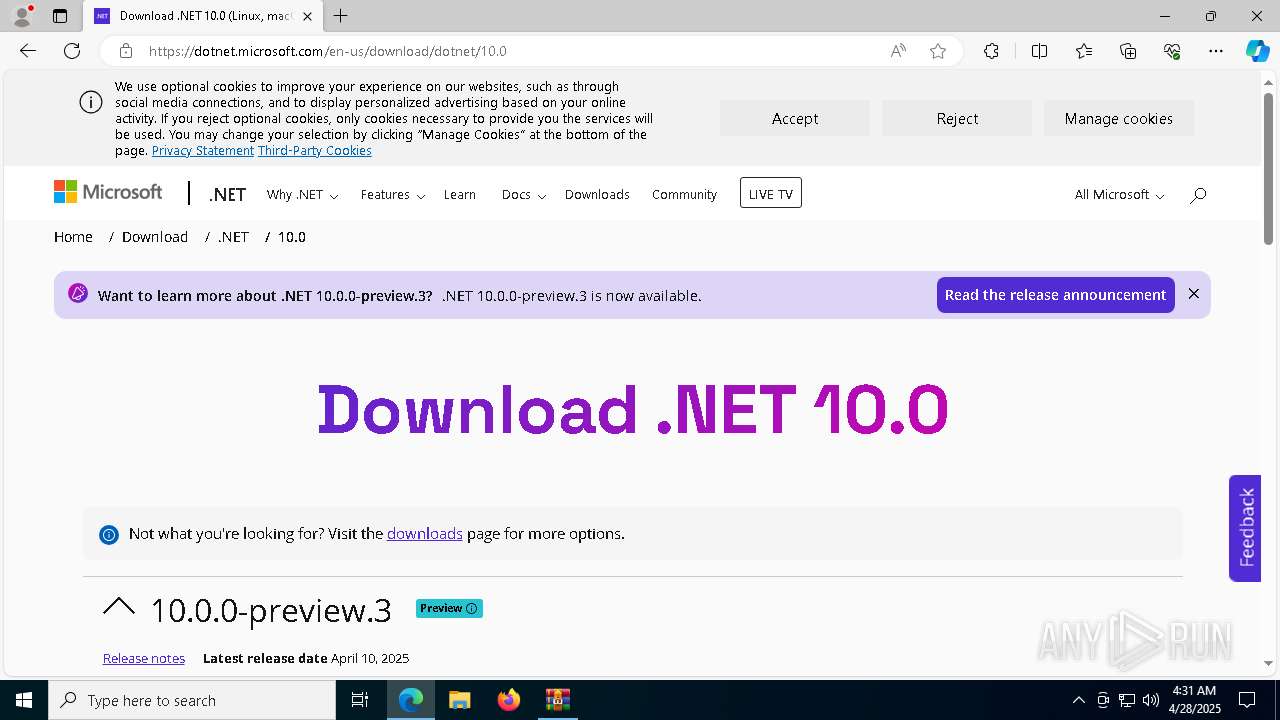Image resolution: width=1280 pixels, height=720 pixels.
Task: Collapse the 10.0.0-preview.3 section
Action: [118, 607]
